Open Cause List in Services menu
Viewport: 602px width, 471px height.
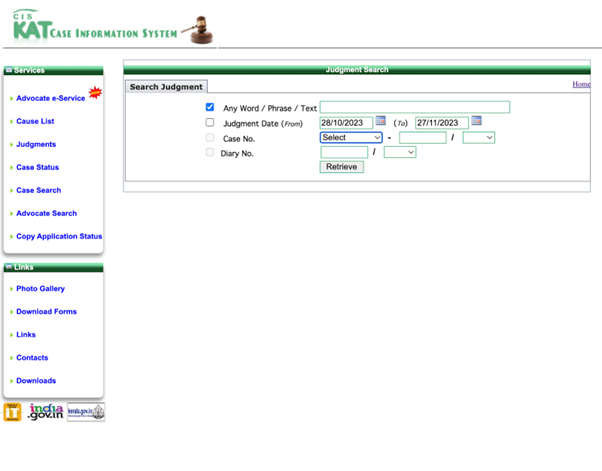click(x=35, y=122)
